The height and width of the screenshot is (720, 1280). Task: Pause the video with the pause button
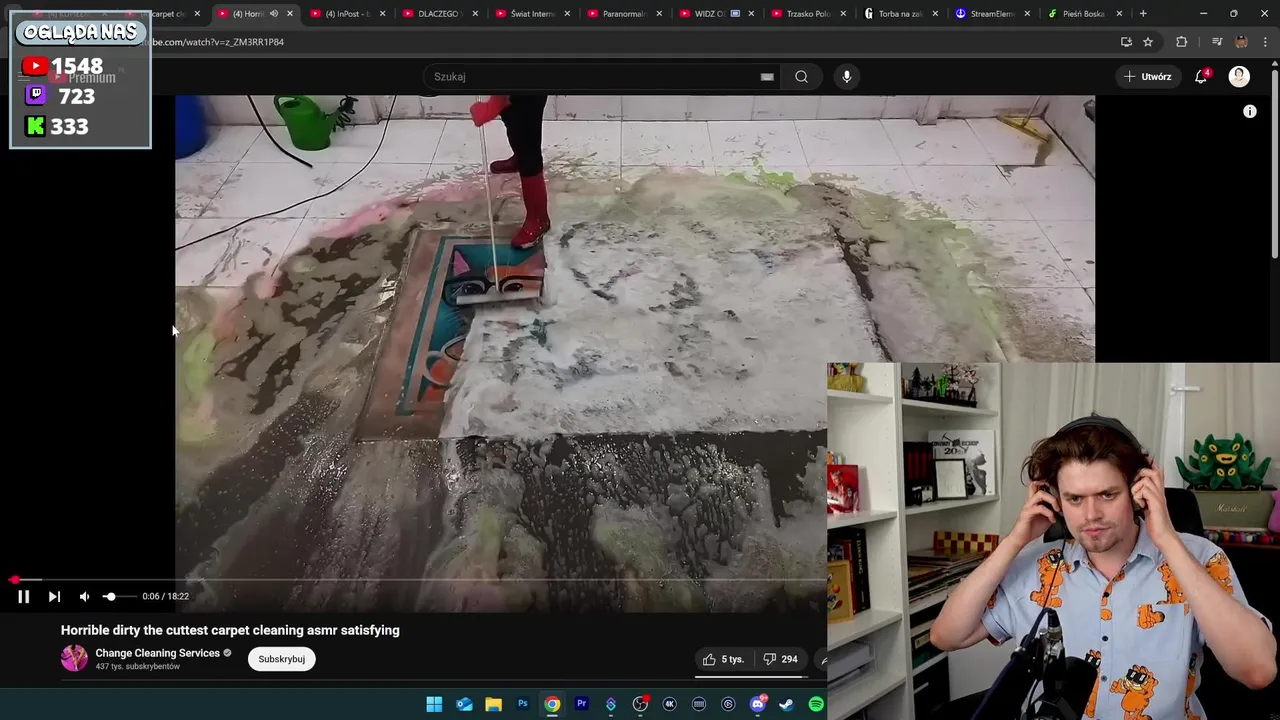(x=24, y=596)
